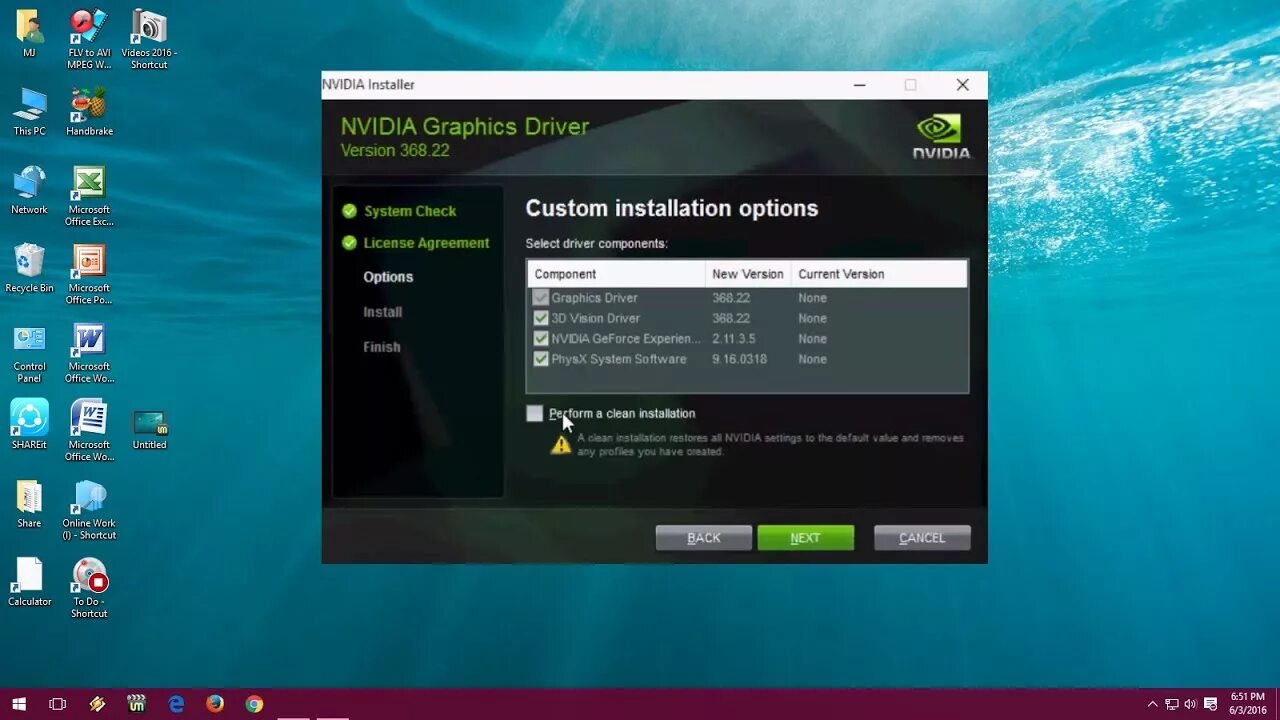
Task: Close the NVIDIA Installer window
Action: pos(962,85)
